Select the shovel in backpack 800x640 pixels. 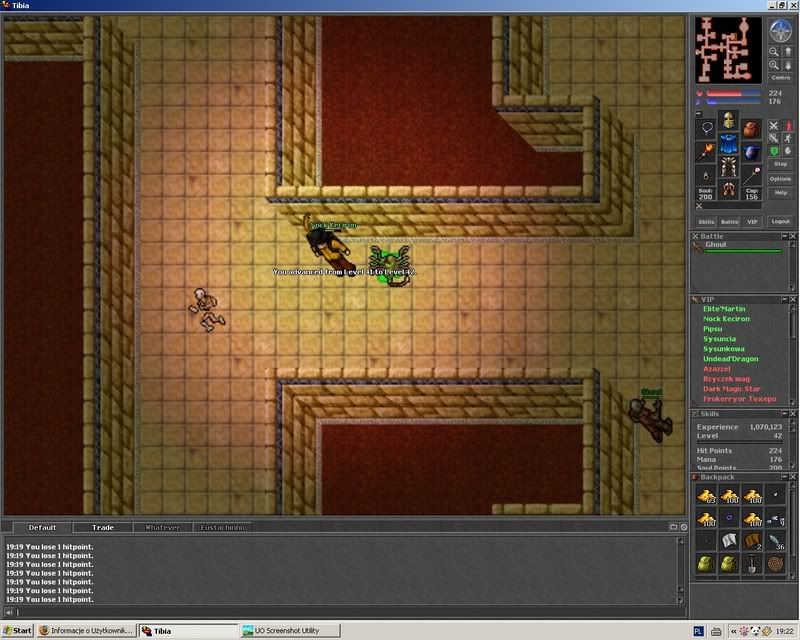tap(752, 564)
